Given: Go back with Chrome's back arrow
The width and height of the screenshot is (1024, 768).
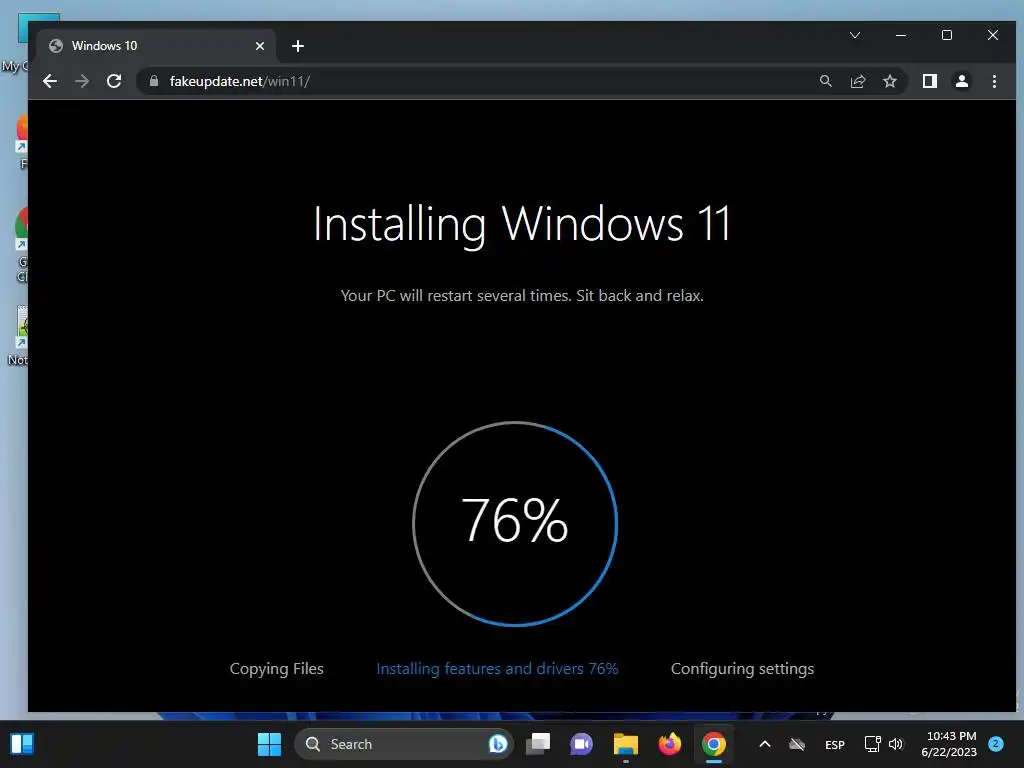Looking at the screenshot, I should coord(50,81).
